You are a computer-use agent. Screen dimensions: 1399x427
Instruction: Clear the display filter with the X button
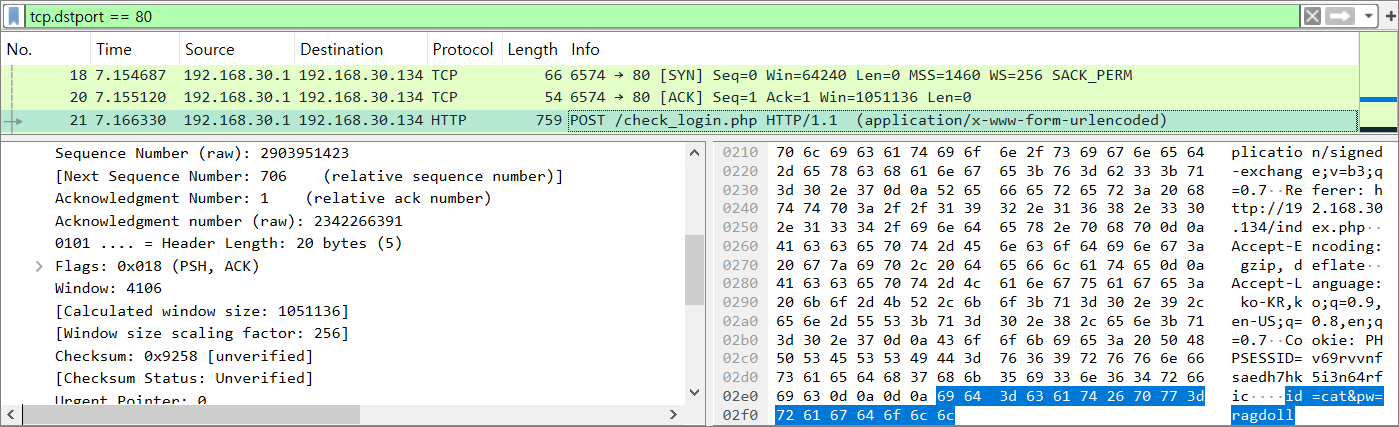click(1312, 17)
